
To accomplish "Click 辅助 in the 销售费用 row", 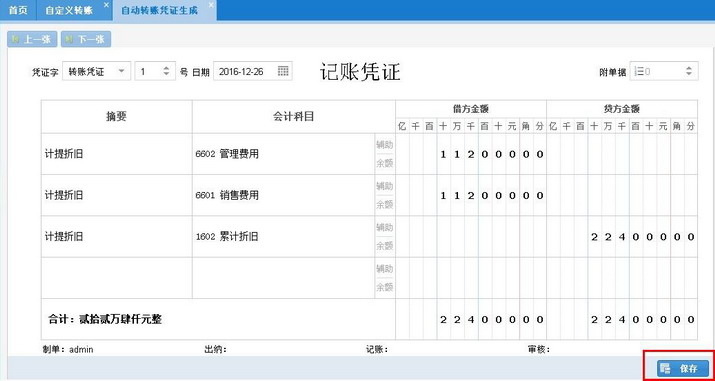I will (x=384, y=186).
